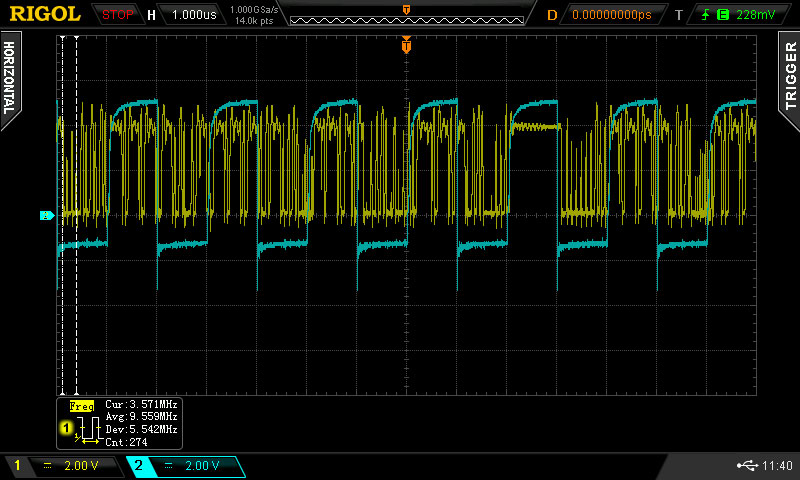Image resolution: width=800 pixels, height=480 pixels.
Task: Click the orange T trigger position marker above grid
Action: click(406, 45)
